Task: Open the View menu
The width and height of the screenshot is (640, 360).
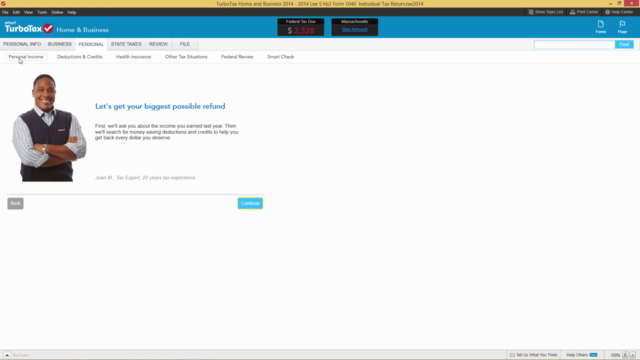Action: click(28, 12)
